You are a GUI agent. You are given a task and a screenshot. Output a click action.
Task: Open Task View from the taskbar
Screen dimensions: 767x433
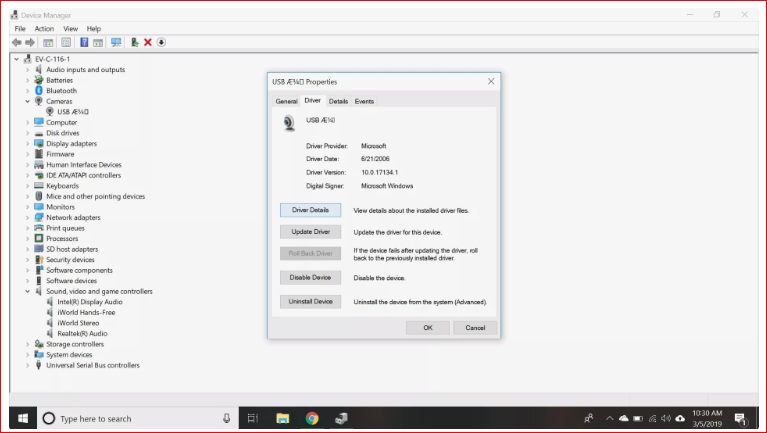[252, 418]
